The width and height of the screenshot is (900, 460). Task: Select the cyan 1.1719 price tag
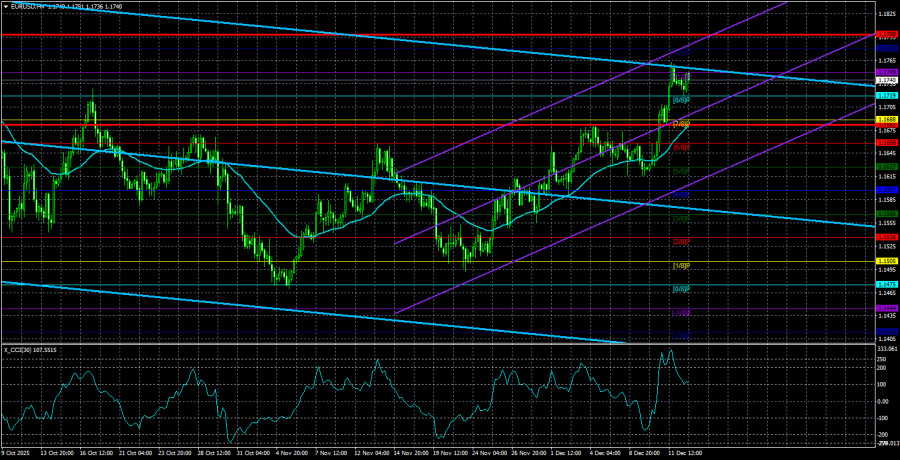(x=886, y=96)
